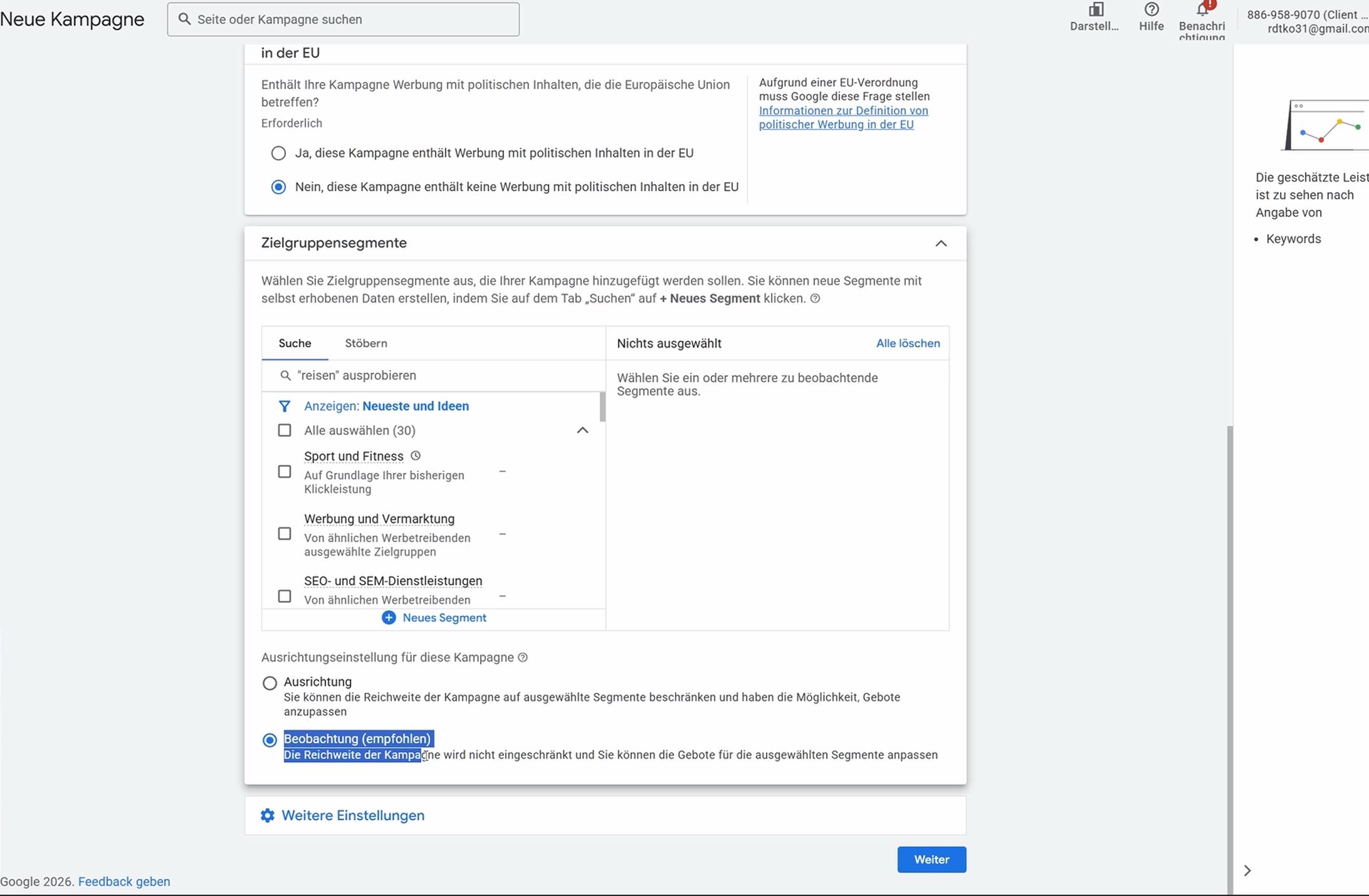This screenshot has height=896, width=1369.
Task: Check the Werbung und Vermarktung checkbox
Action: [285, 533]
